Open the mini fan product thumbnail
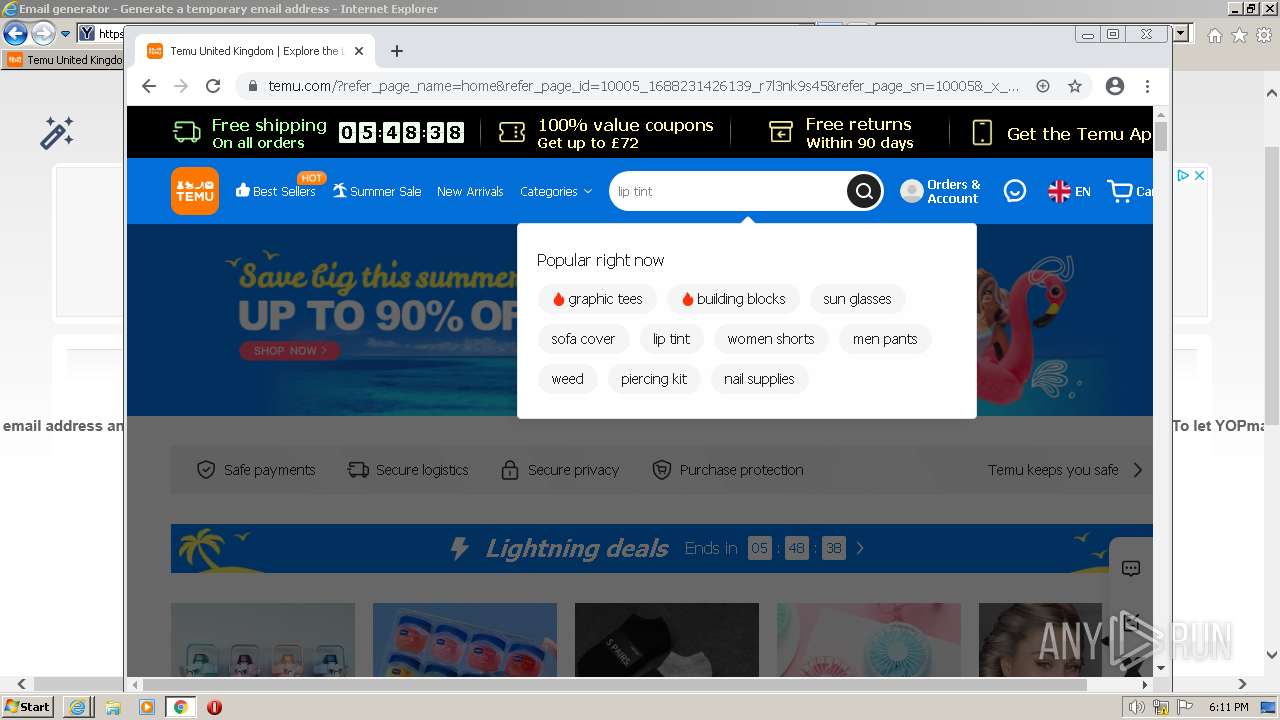1280x720 pixels. (869, 640)
